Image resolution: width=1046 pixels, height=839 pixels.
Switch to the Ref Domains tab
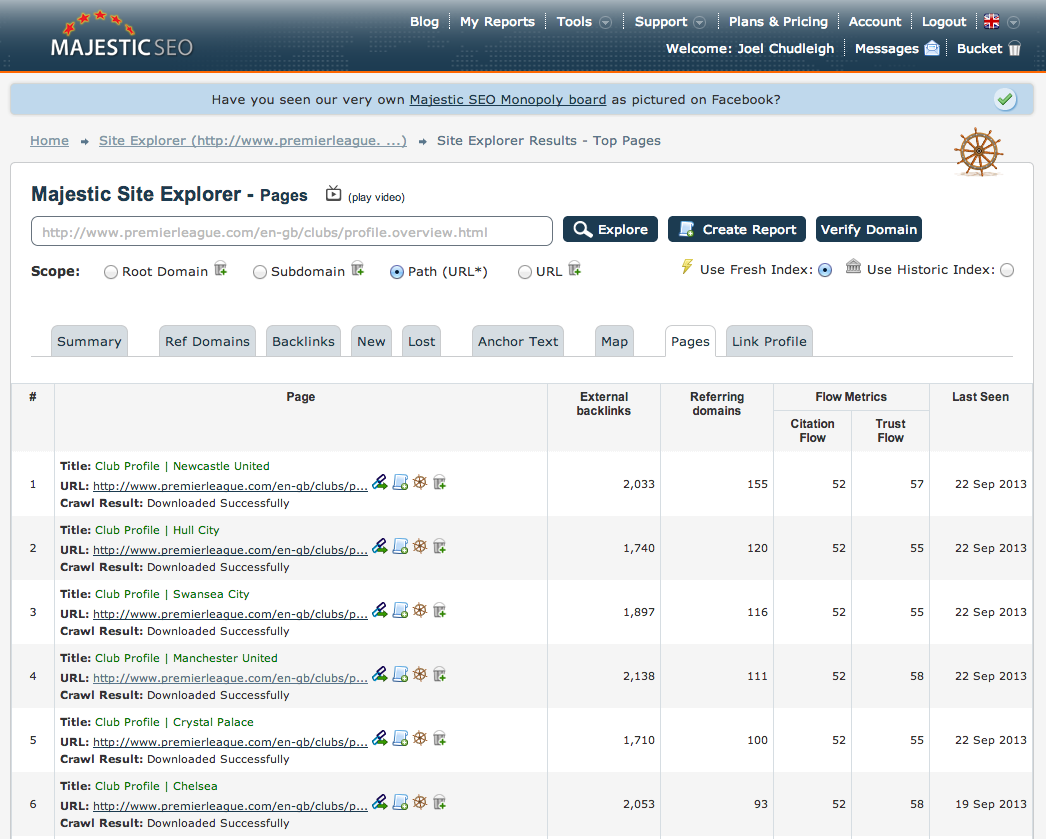point(207,341)
